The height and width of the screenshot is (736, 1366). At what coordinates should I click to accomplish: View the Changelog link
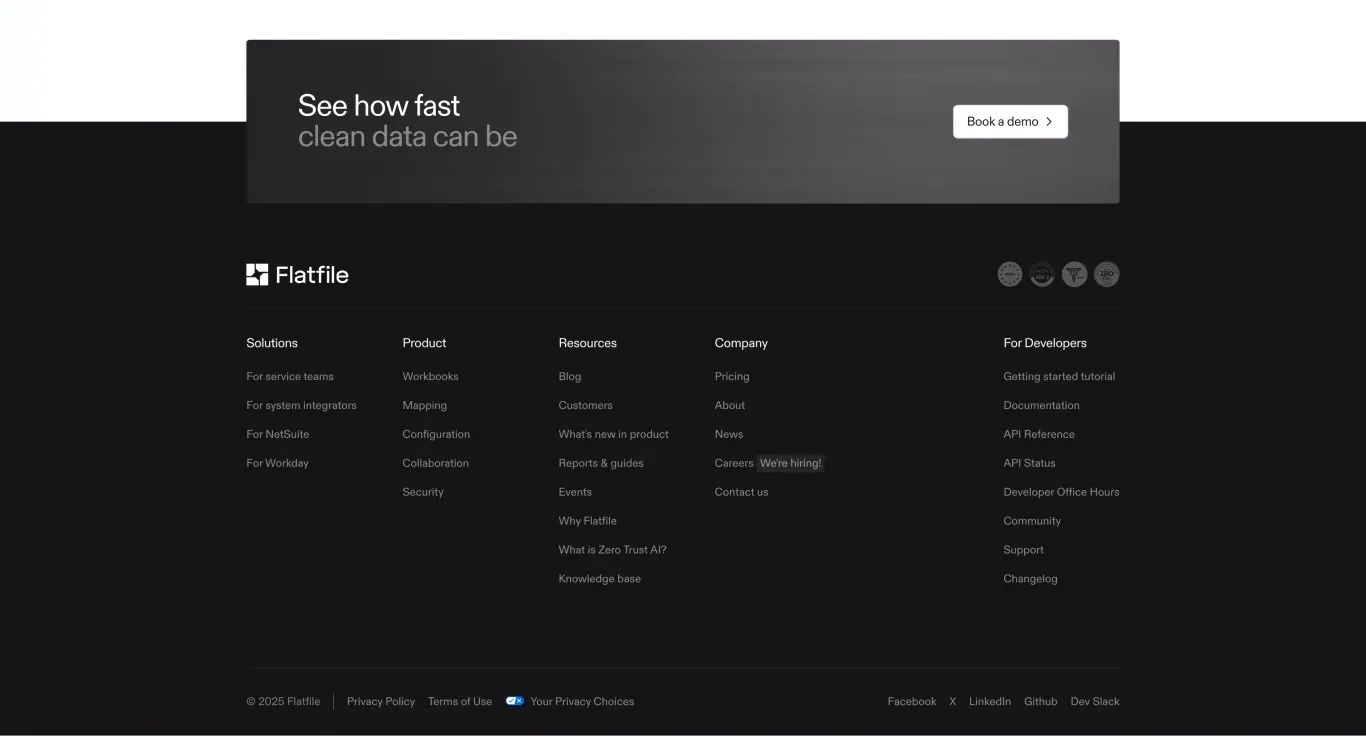1030,580
